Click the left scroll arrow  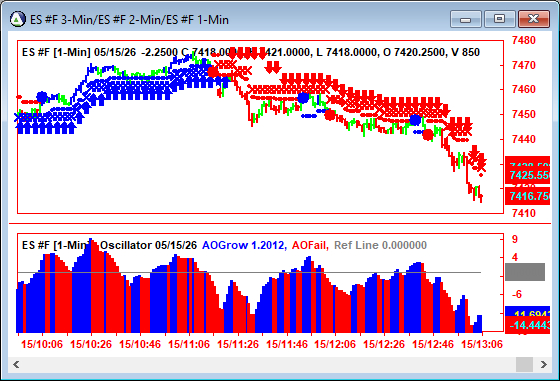pyautogui.click(x=16, y=365)
